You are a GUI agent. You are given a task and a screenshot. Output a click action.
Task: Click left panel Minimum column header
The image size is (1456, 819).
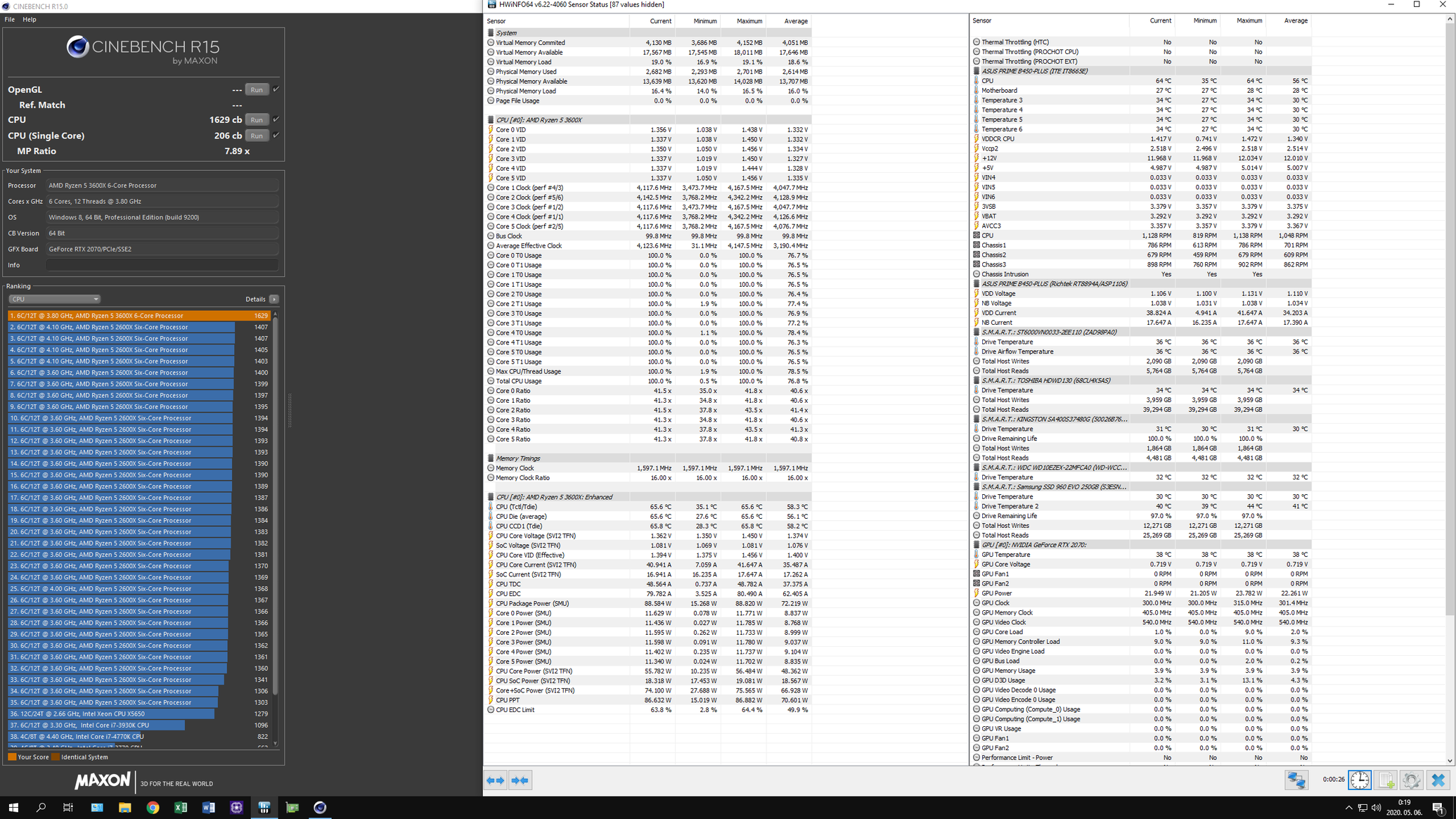coord(697,21)
